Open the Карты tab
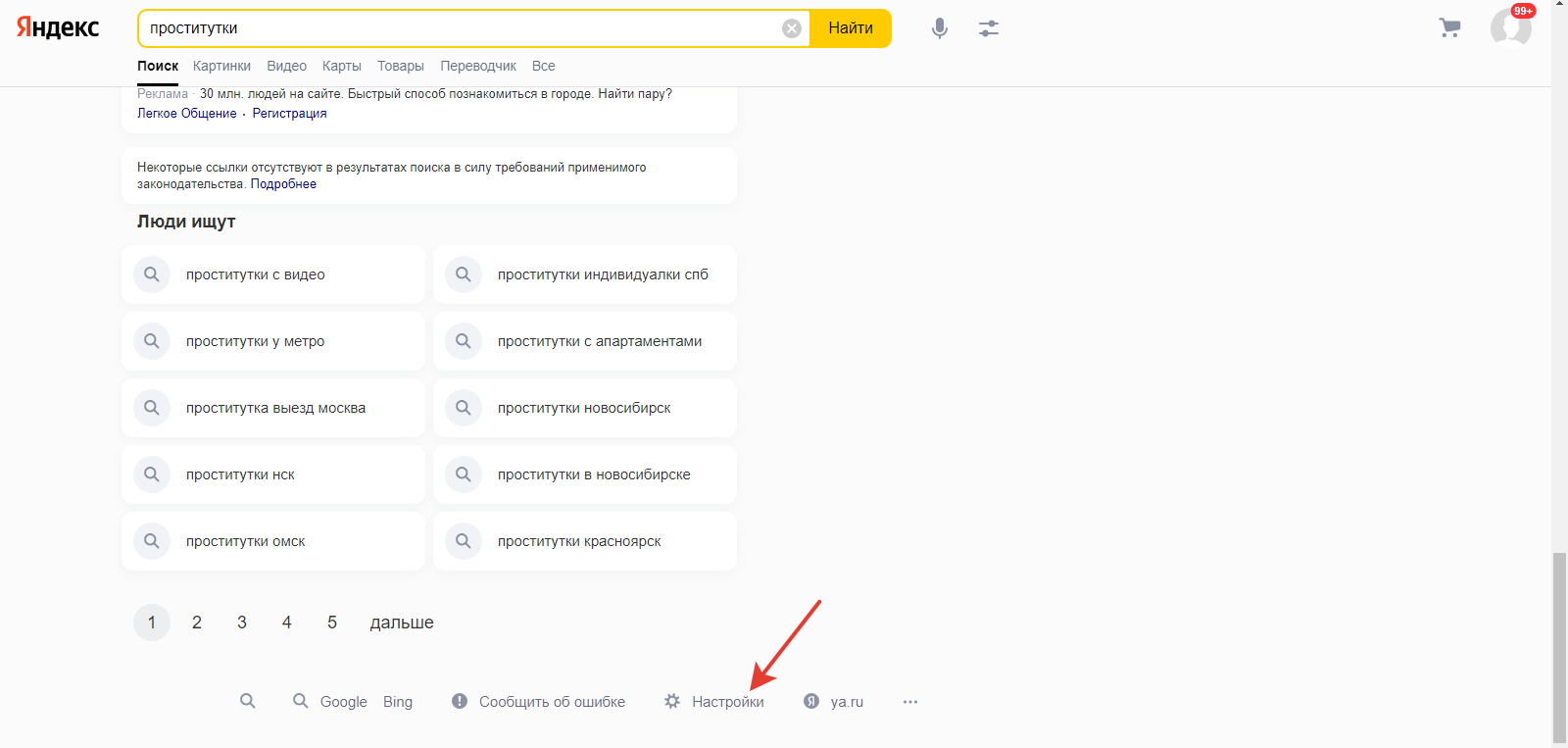The width and height of the screenshot is (1568, 748). (x=341, y=66)
